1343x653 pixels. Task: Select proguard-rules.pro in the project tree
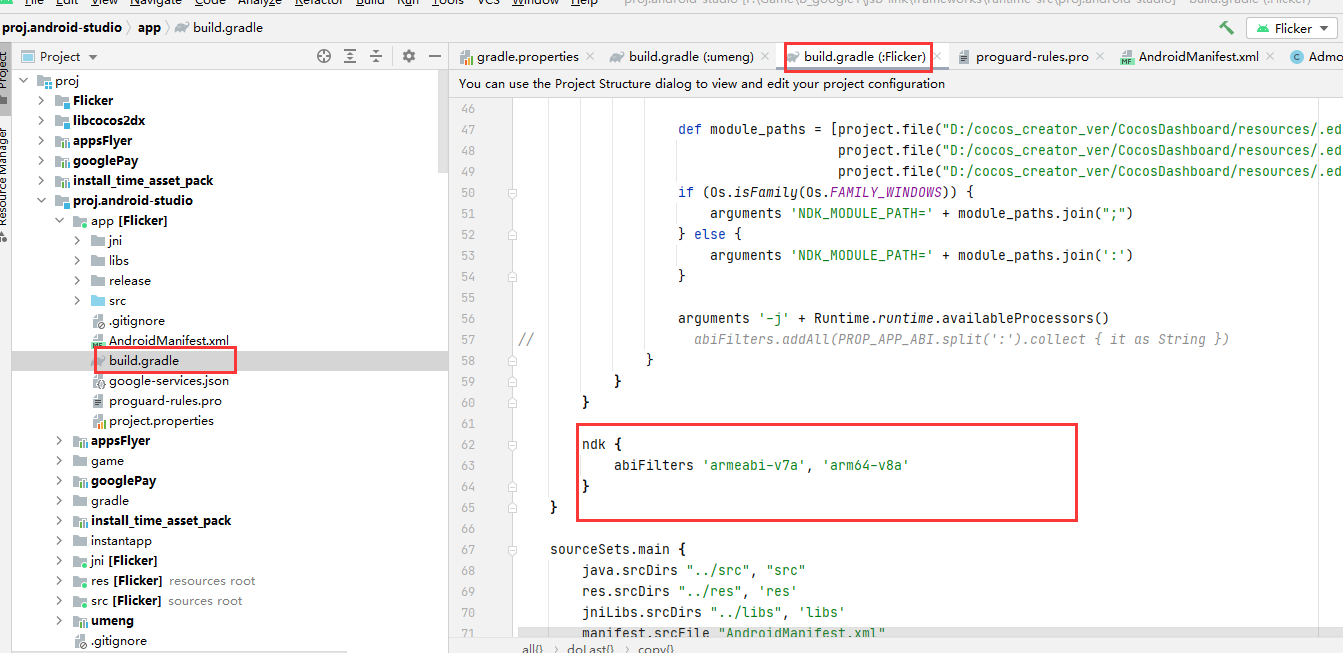165,401
